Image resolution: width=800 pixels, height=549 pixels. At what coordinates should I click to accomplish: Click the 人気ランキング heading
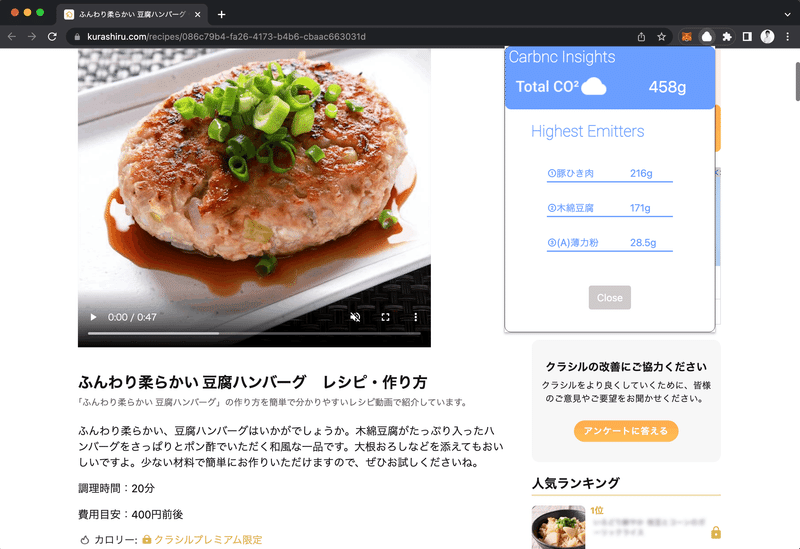pyautogui.click(x=576, y=483)
